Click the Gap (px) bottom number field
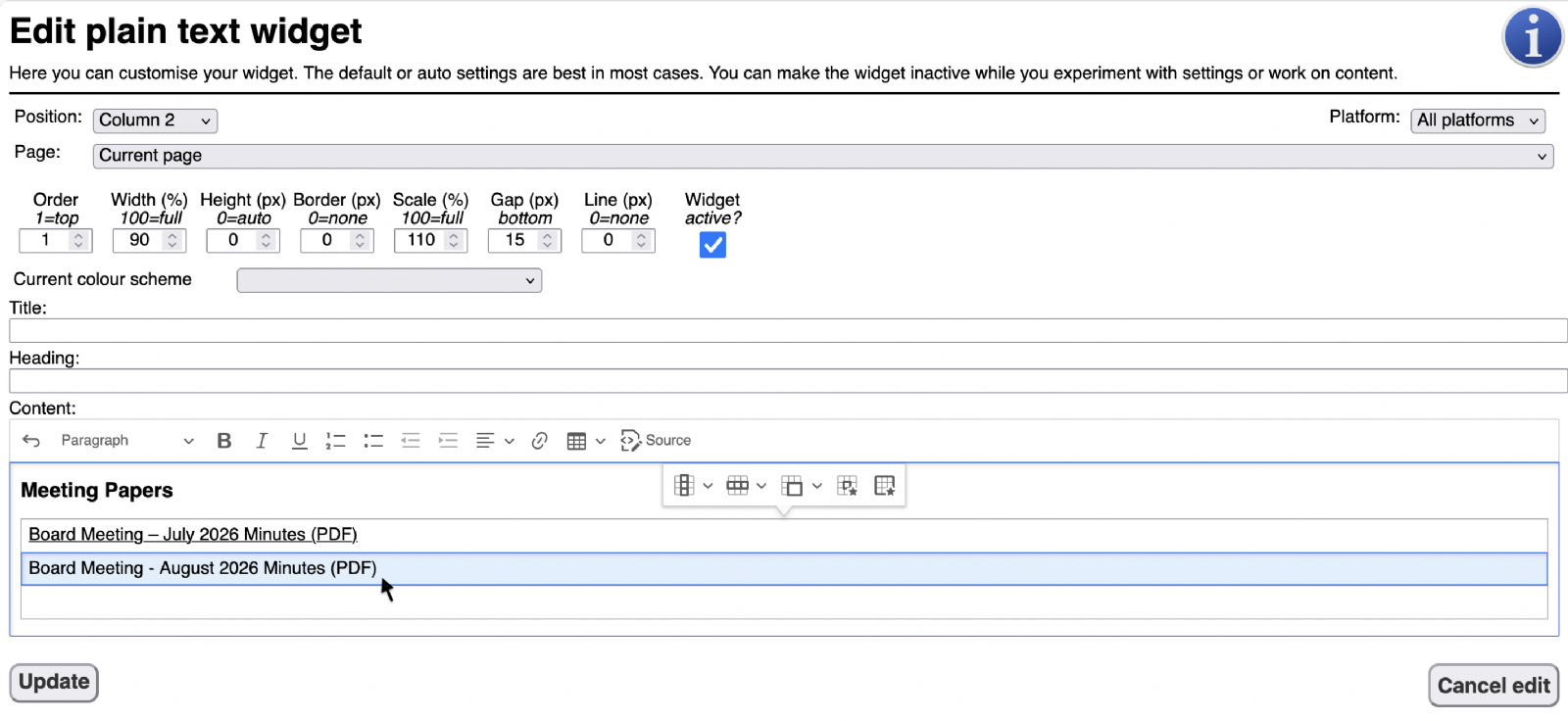This screenshot has height=721, width=1568. (x=524, y=241)
